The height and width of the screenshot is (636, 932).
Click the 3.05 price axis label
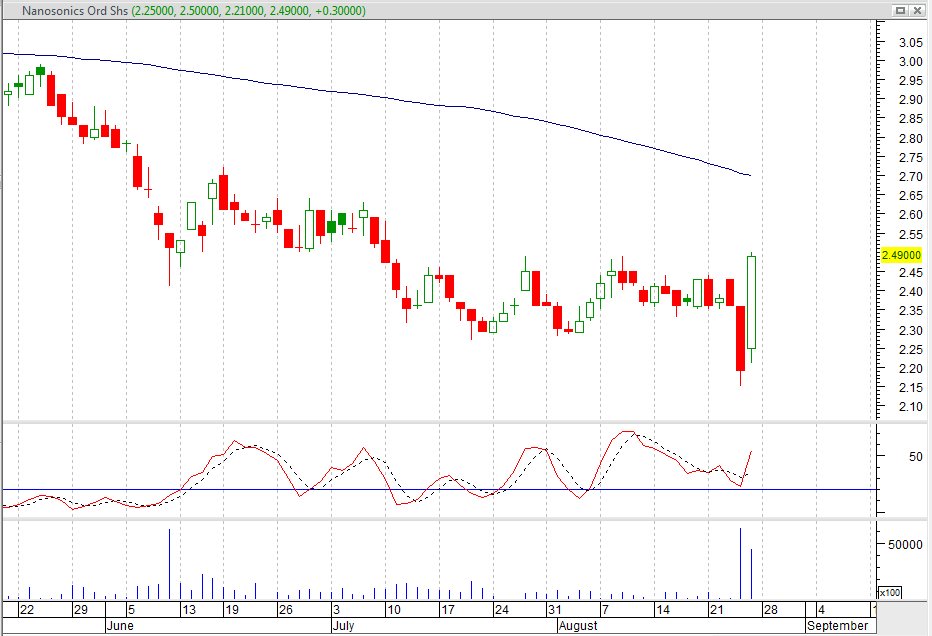coord(911,42)
